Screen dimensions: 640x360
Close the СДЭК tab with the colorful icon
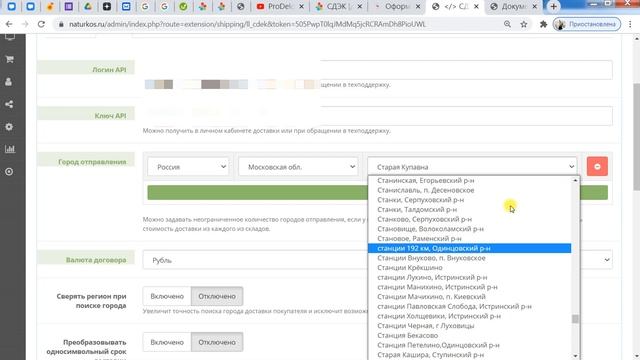(x=360, y=7)
